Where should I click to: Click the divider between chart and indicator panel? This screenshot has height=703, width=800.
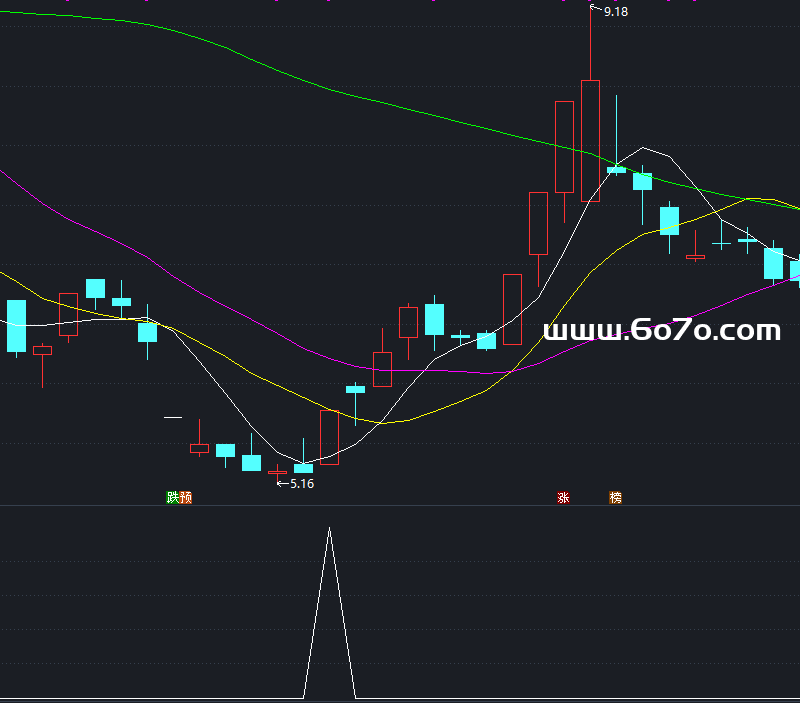pyautogui.click(x=400, y=506)
